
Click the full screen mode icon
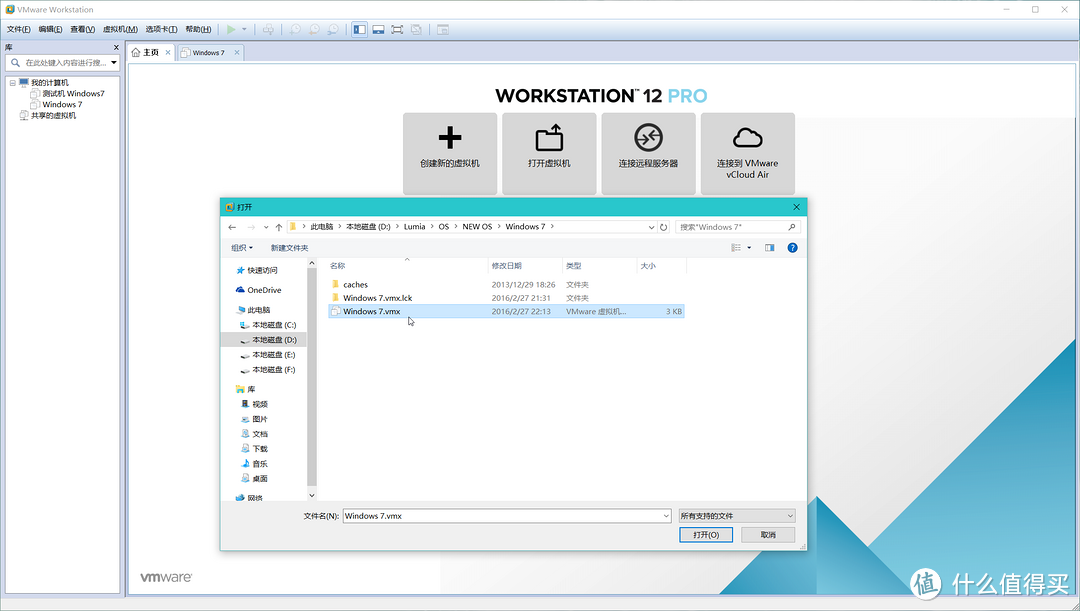point(397,30)
